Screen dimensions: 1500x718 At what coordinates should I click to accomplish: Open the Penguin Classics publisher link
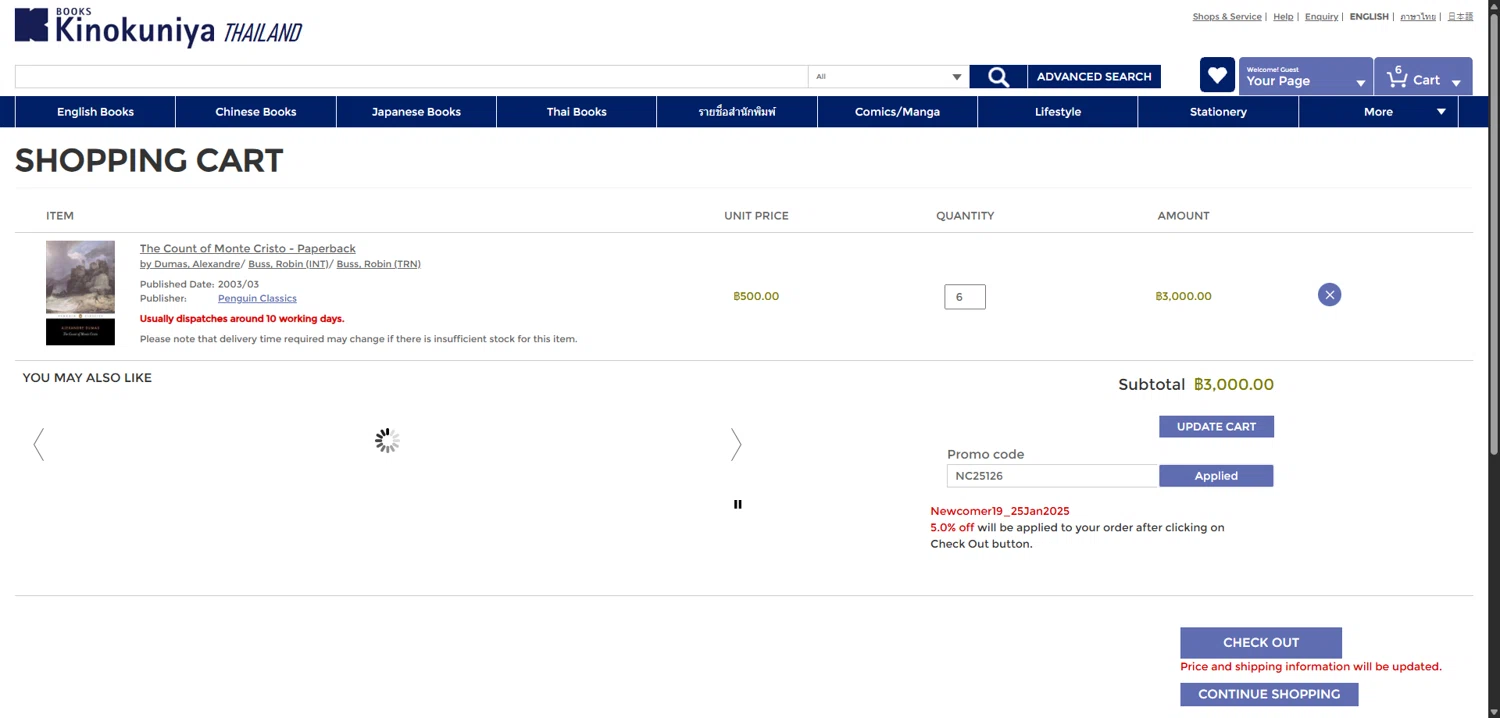(x=257, y=298)
